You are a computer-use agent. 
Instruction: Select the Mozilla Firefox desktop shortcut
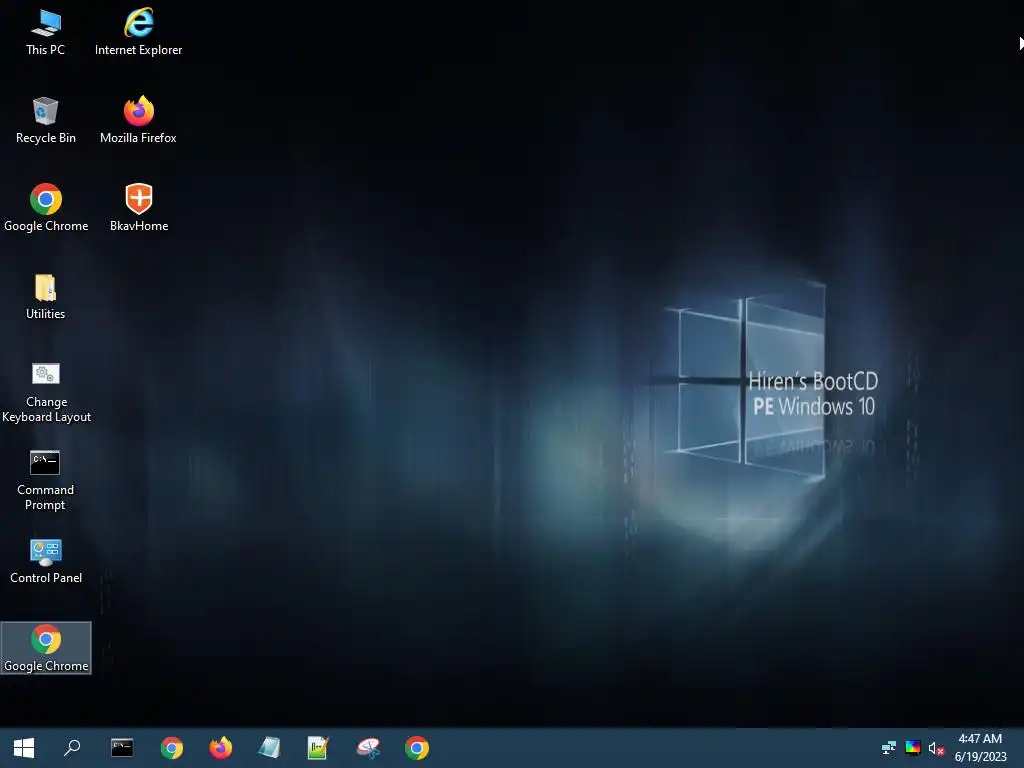138,120
